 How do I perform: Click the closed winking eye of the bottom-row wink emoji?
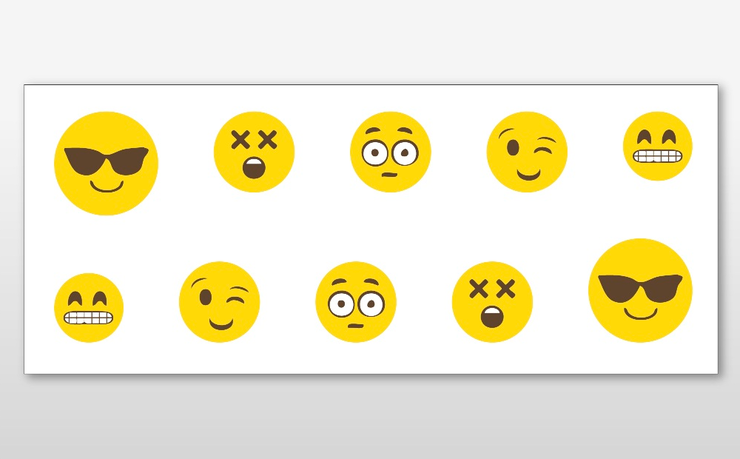(237, 300)
